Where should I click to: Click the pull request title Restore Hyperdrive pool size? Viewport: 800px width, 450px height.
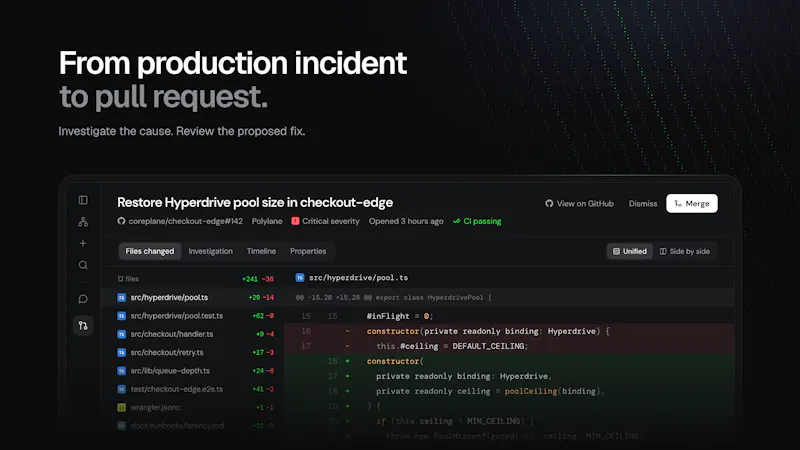(x=255, y=203)
